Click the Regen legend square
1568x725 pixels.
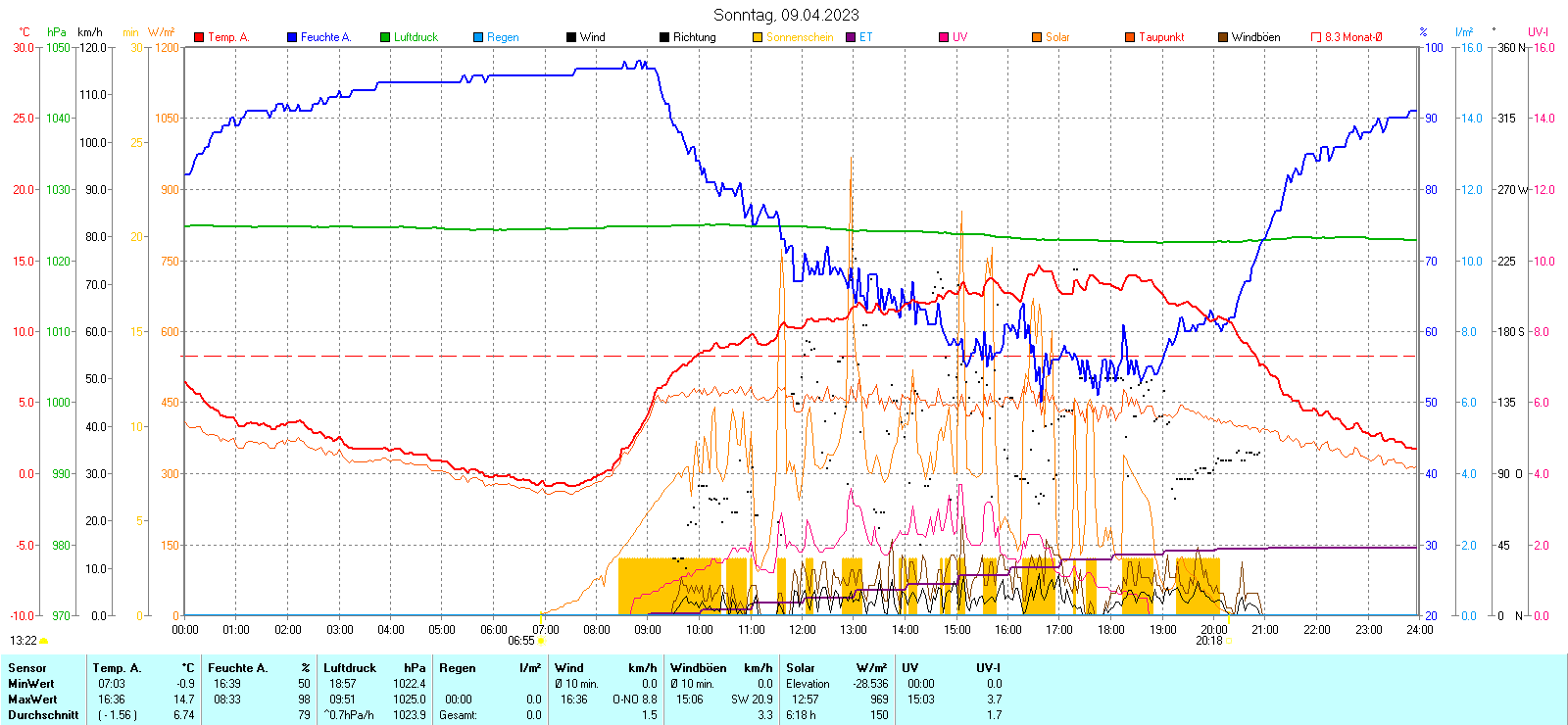pyautogui.click(x=478, y=37)
